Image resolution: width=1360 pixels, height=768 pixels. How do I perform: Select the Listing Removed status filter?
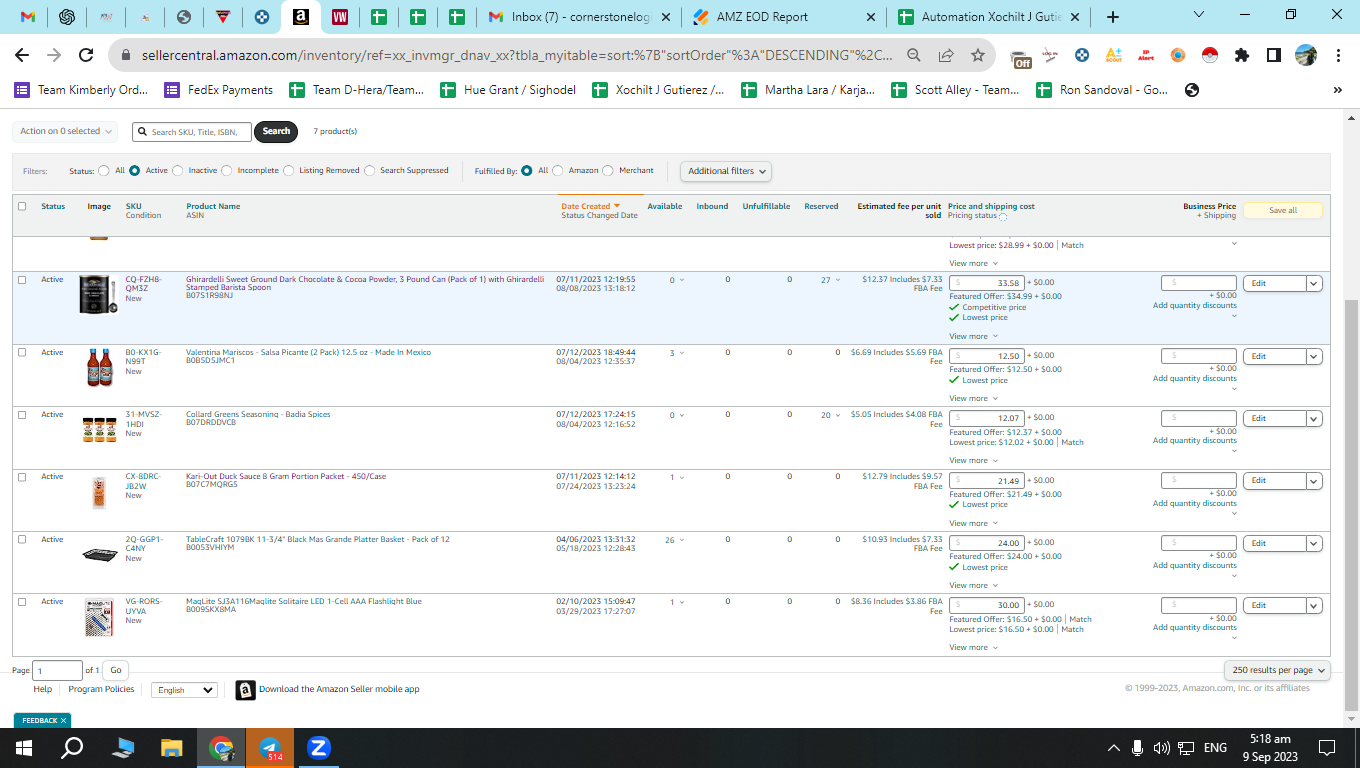(x=289, y=171)
